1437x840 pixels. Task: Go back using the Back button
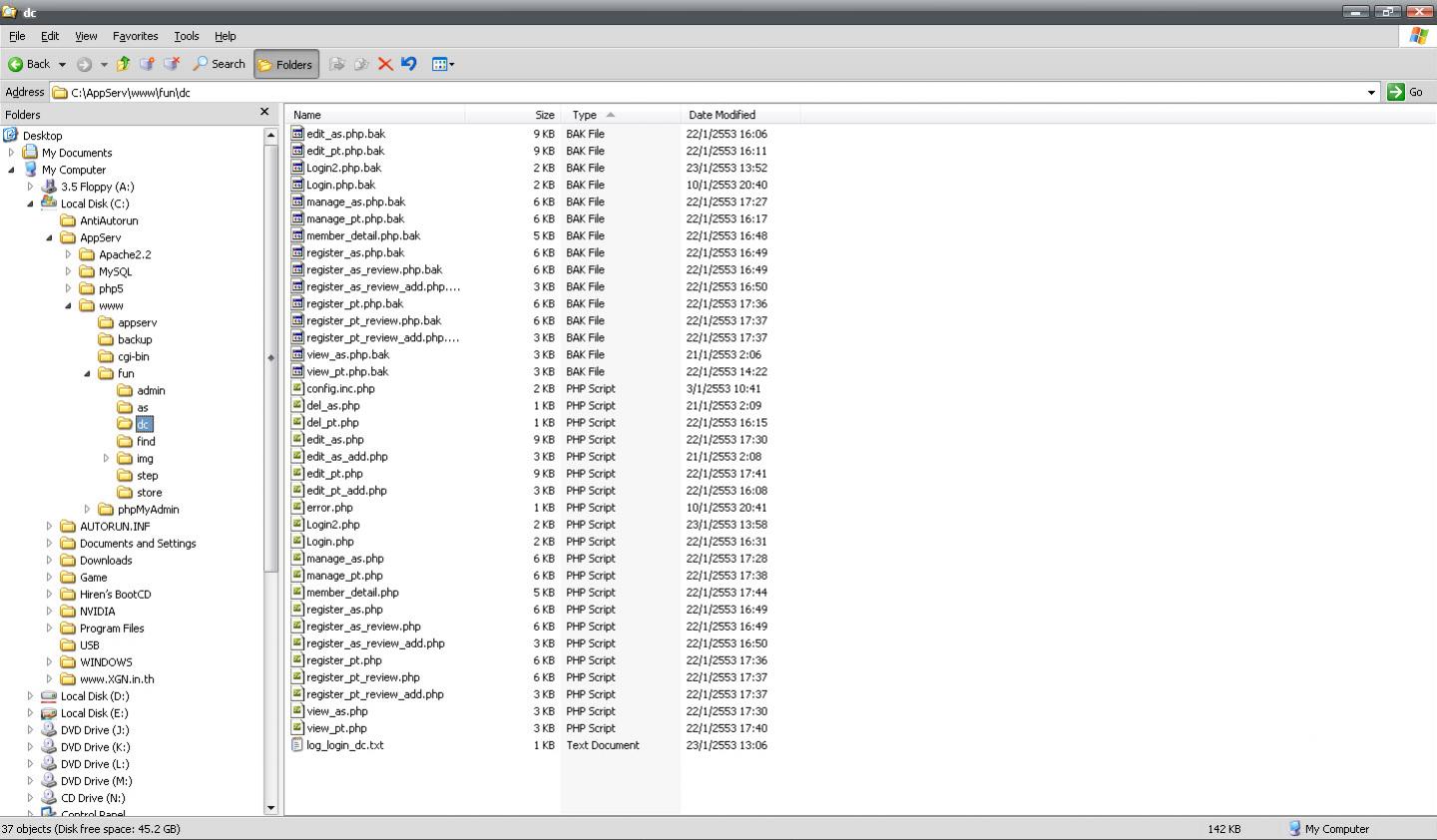click(x=29, y=64)
